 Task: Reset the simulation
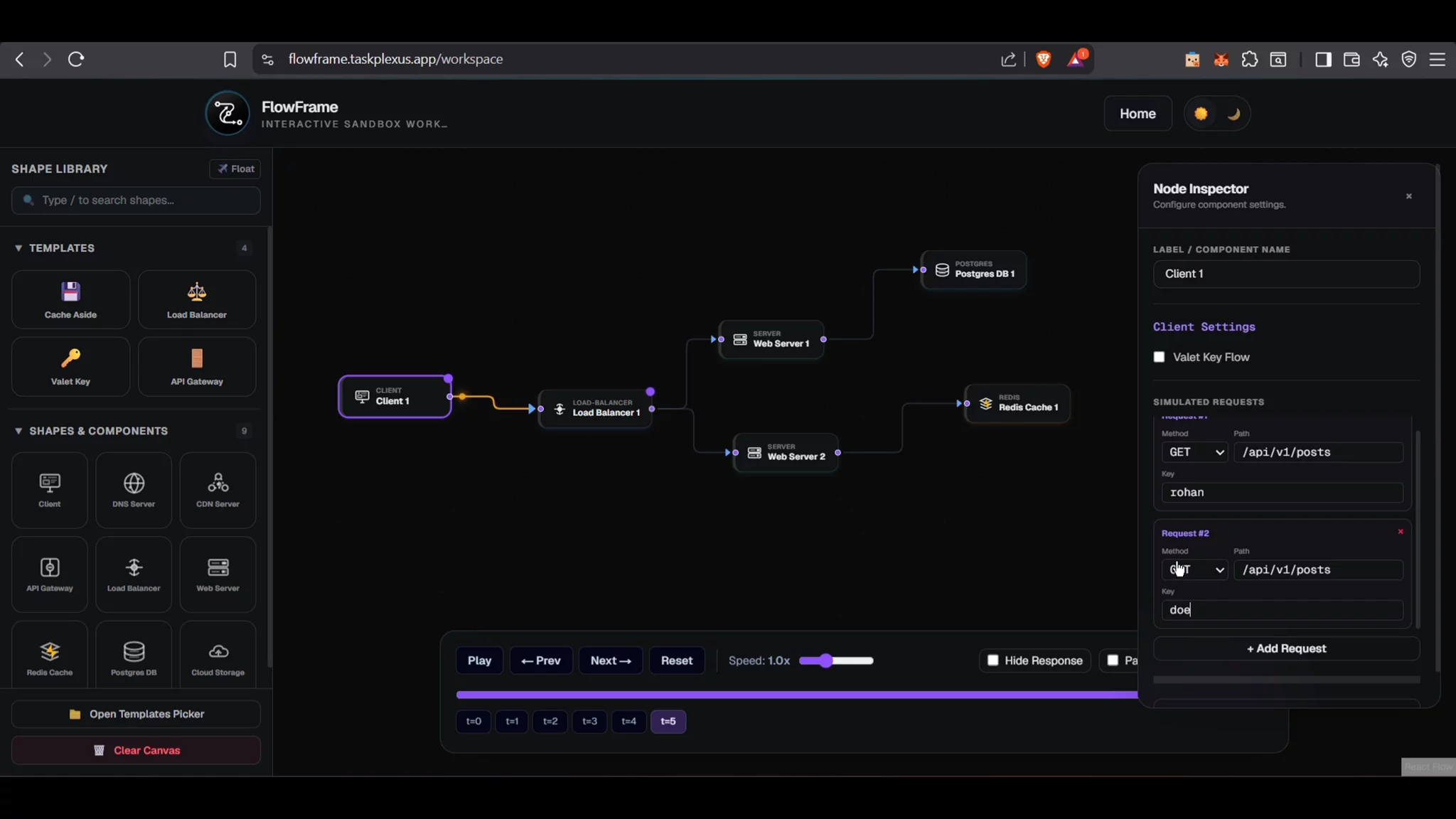[x=677, y=660]
